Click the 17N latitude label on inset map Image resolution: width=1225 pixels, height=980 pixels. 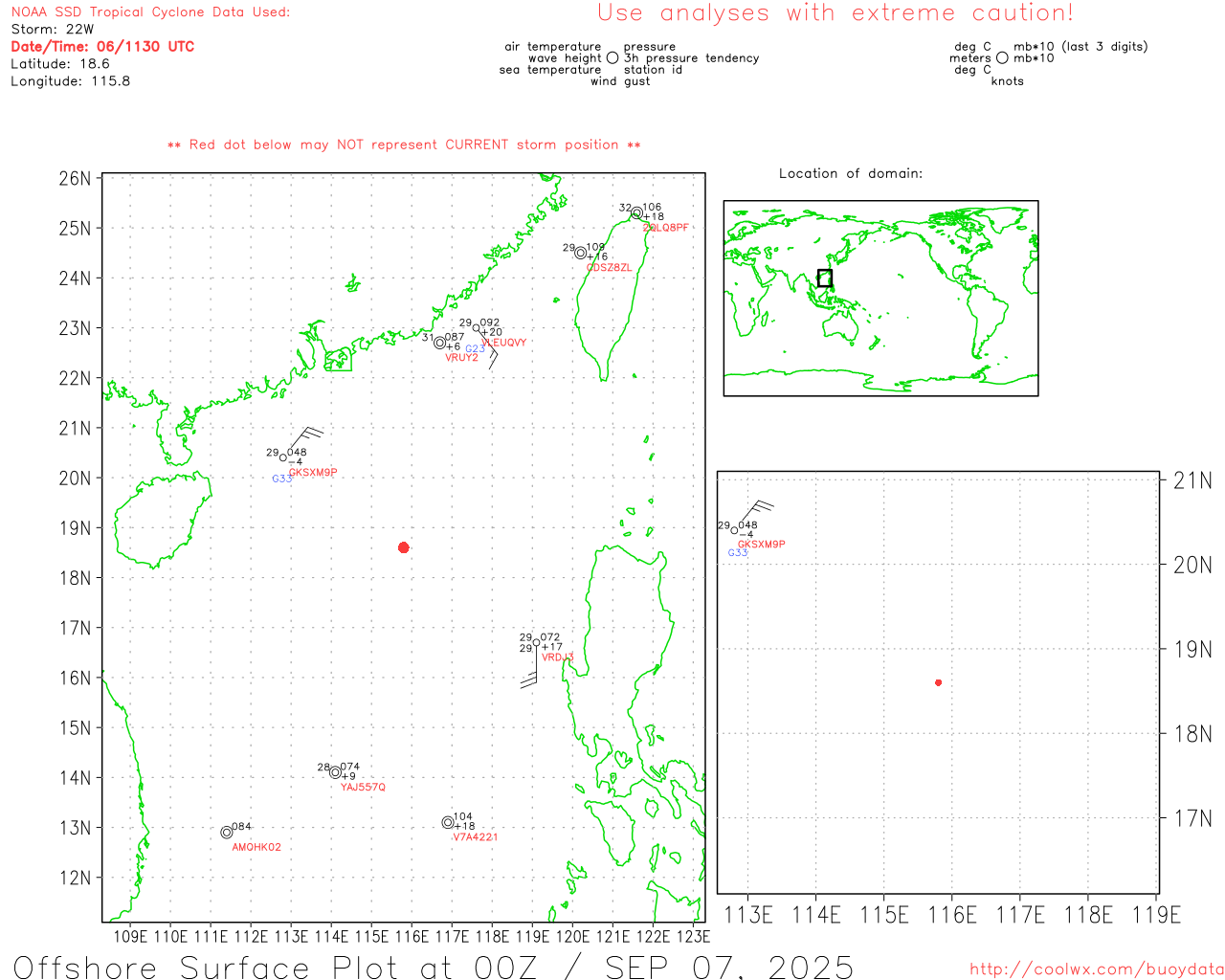[1192, 818]
